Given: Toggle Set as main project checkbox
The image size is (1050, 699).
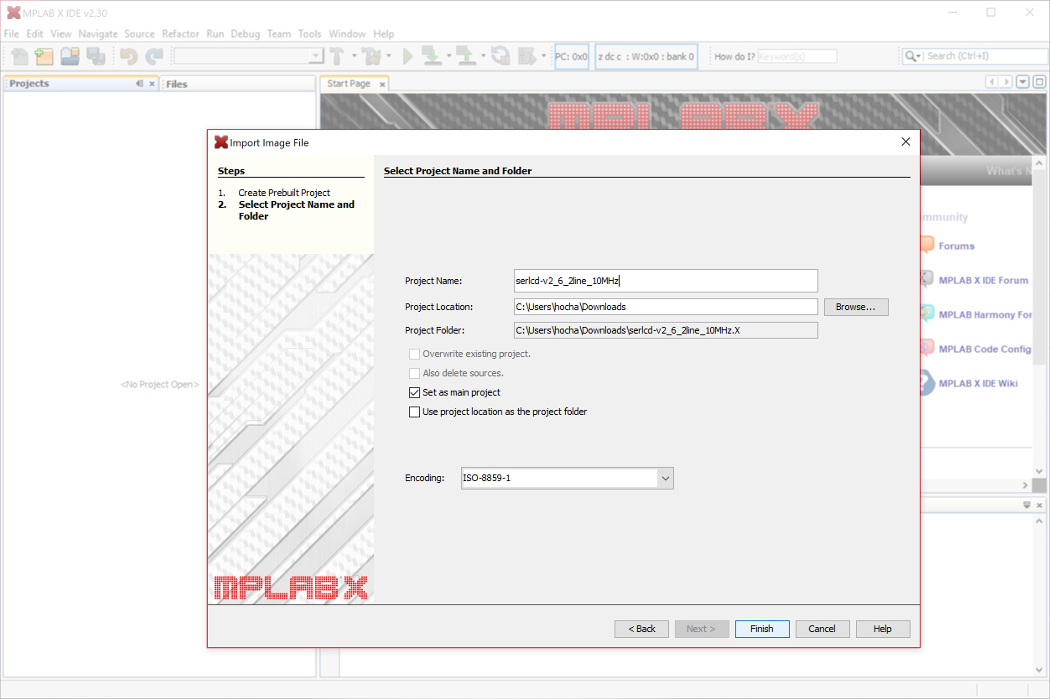Looking at the screenshot, I should click(x=415, y=392).
